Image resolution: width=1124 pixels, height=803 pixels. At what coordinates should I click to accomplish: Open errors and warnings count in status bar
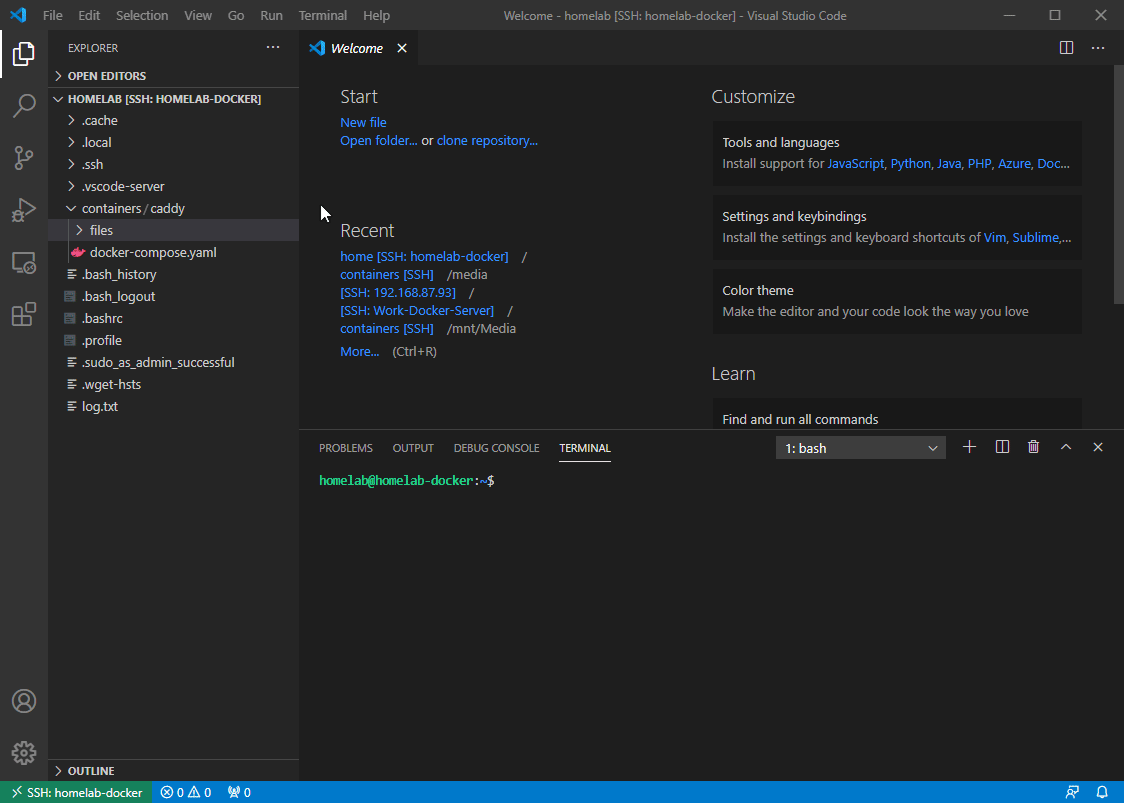point(186,792)
